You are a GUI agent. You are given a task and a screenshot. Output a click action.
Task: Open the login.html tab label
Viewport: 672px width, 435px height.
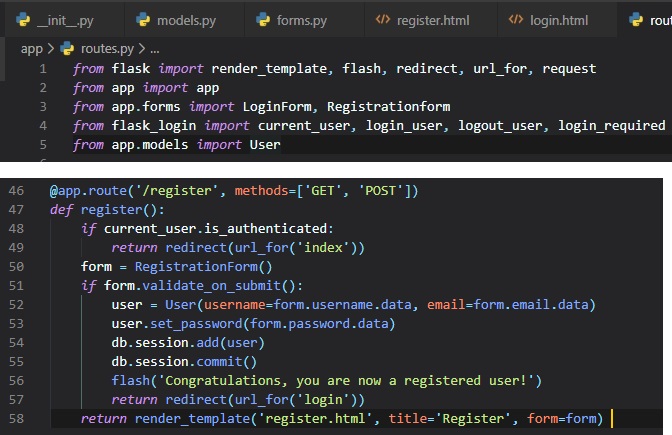click(x=562, y=19)
